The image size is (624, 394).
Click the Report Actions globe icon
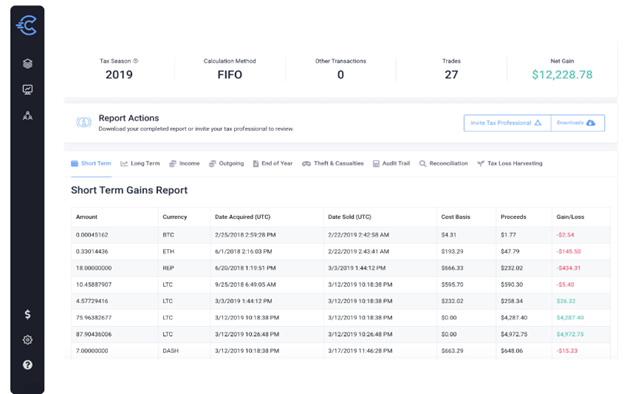point(84,122)
